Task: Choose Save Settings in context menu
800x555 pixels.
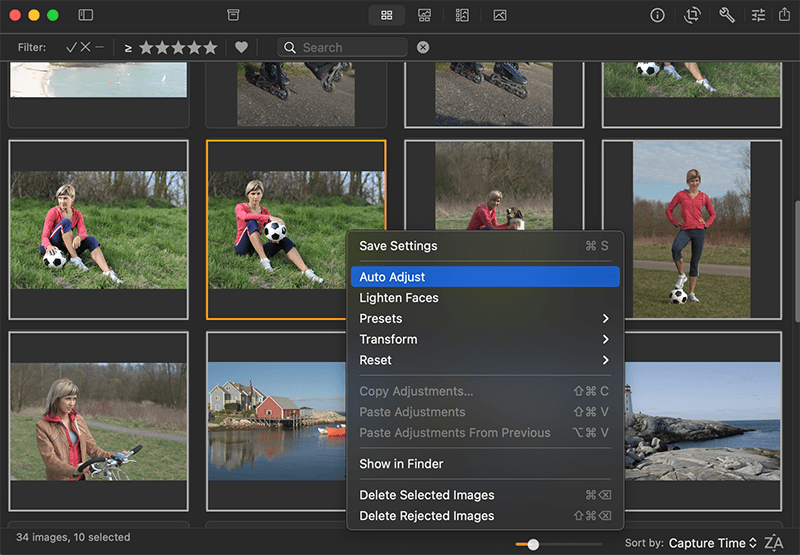Action: [x=485, y=246]
